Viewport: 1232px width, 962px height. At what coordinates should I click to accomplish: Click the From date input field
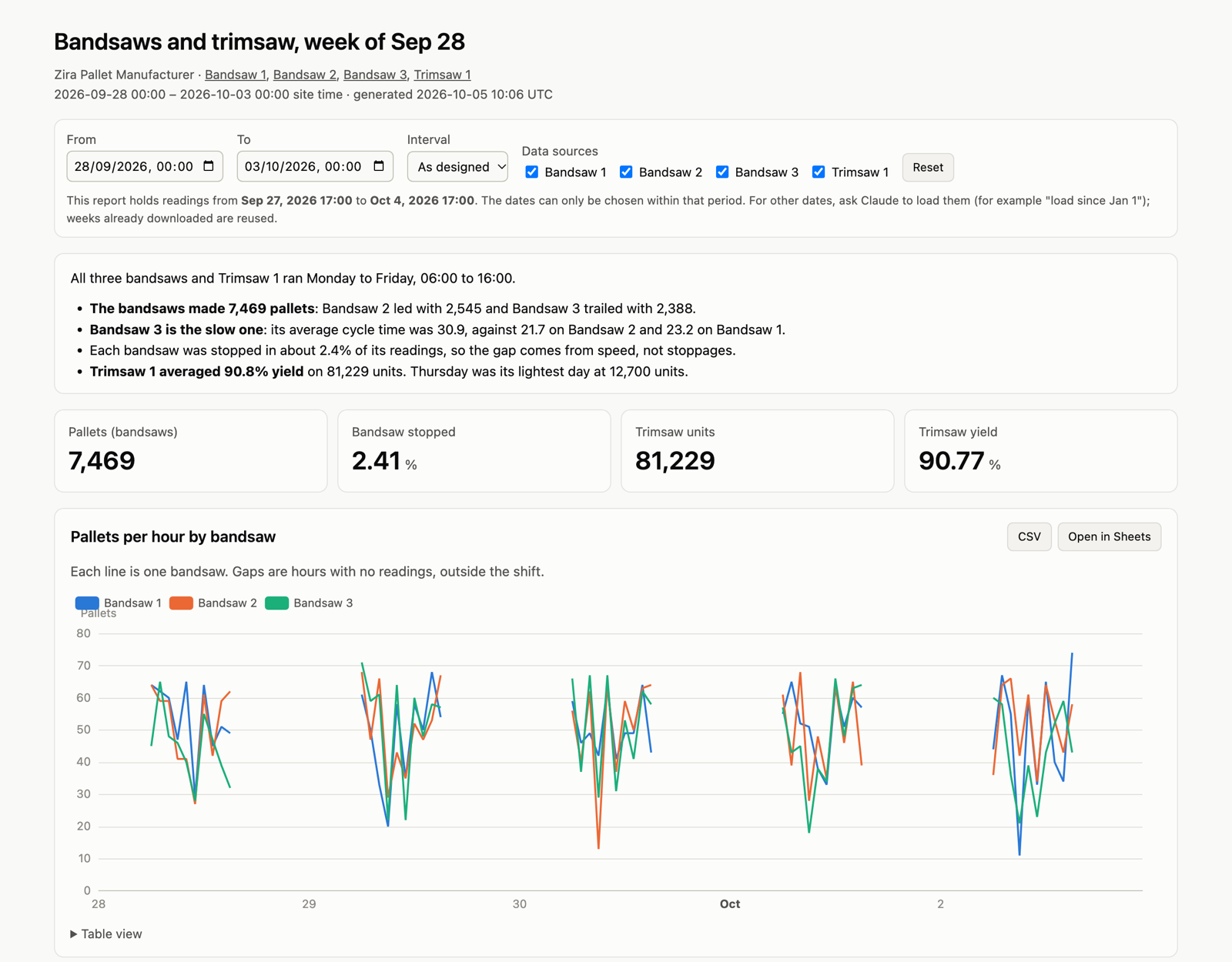(x=145, y=166)
